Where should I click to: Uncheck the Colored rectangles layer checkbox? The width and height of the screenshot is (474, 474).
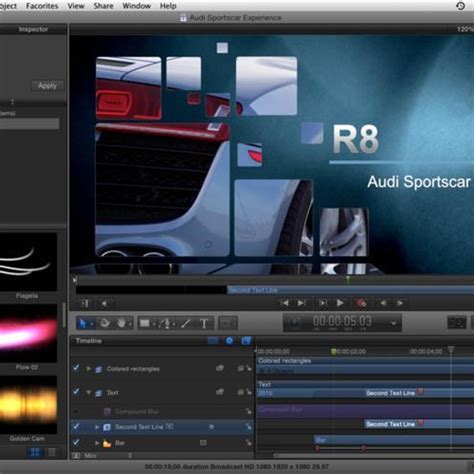(76, 368)
